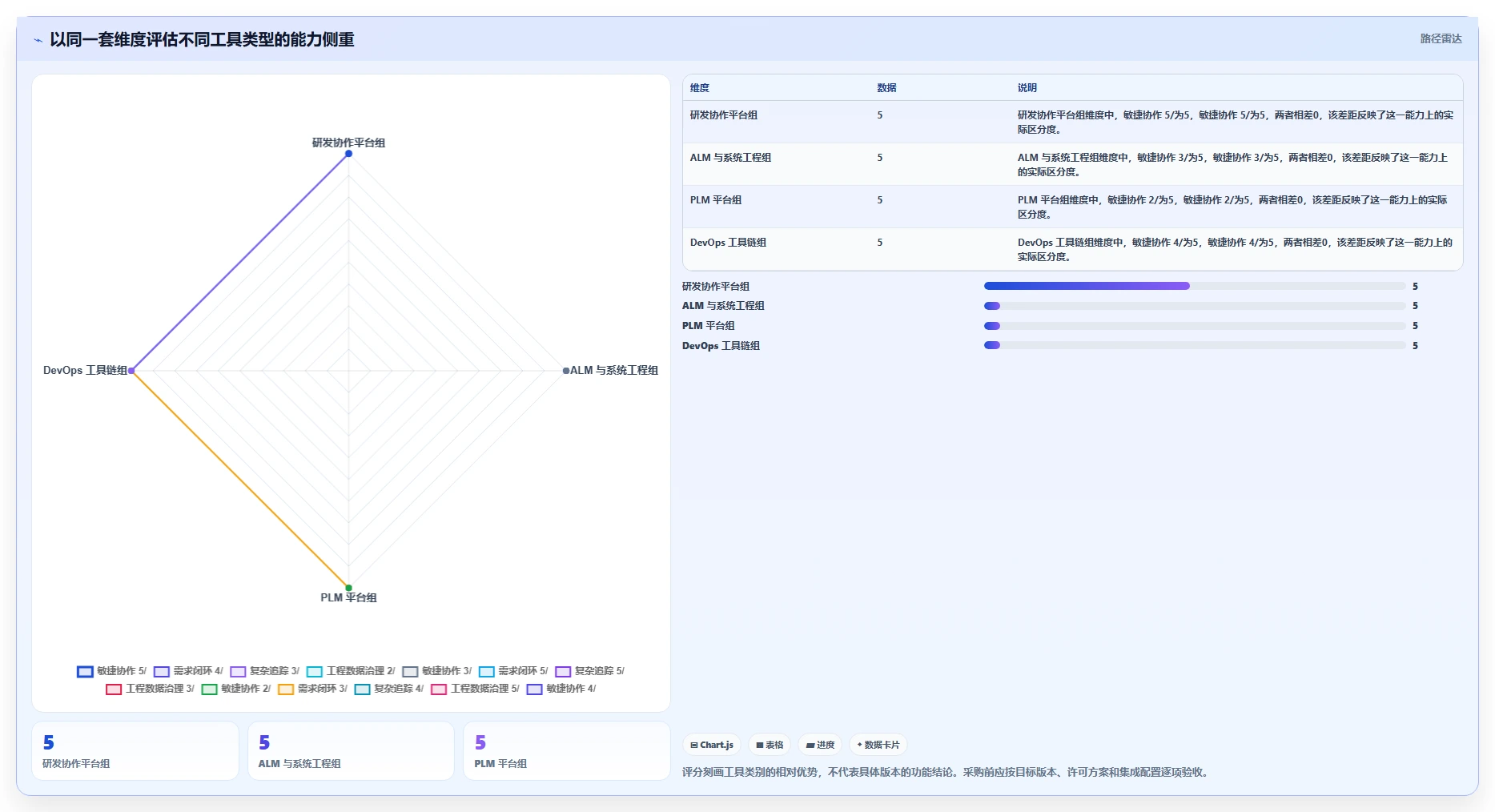Click the PLM 平台组 progress bar
This screenshot has width=1495, height=812.
[x=1194, y=326]
